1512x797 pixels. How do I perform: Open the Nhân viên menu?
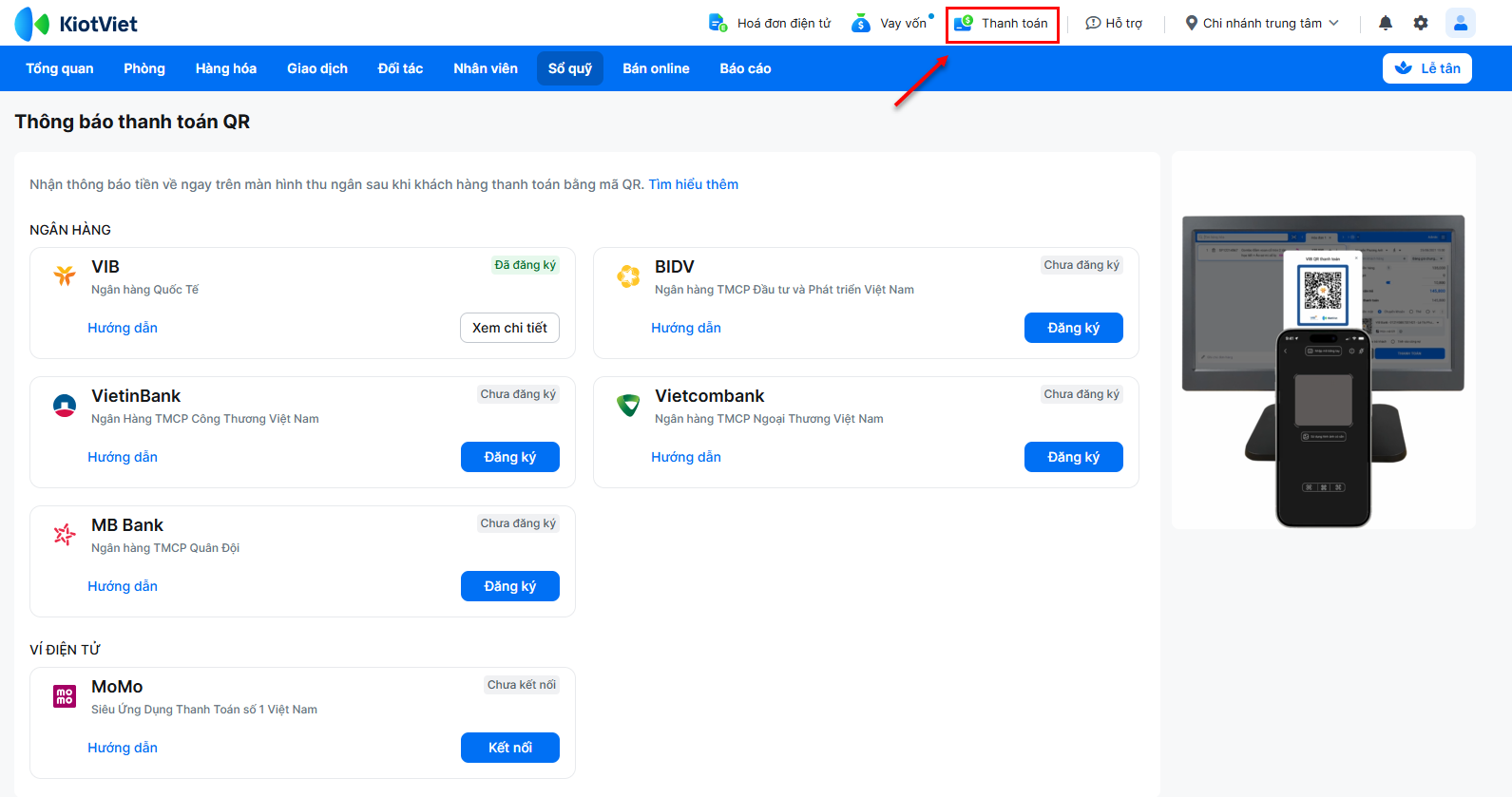coord(486,68)
